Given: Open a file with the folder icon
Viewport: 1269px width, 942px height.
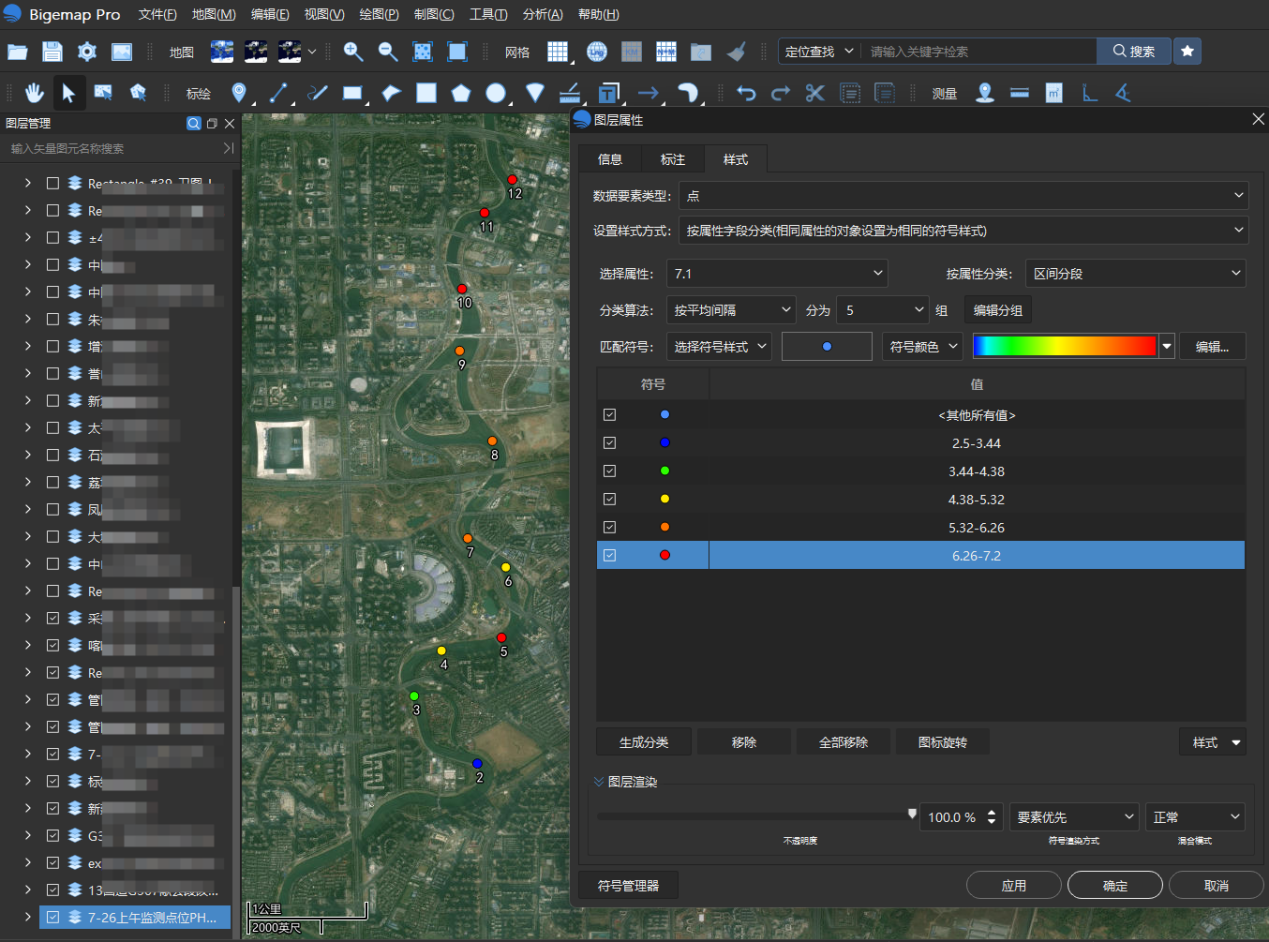Looking at the screenshot, I should 17,52.
